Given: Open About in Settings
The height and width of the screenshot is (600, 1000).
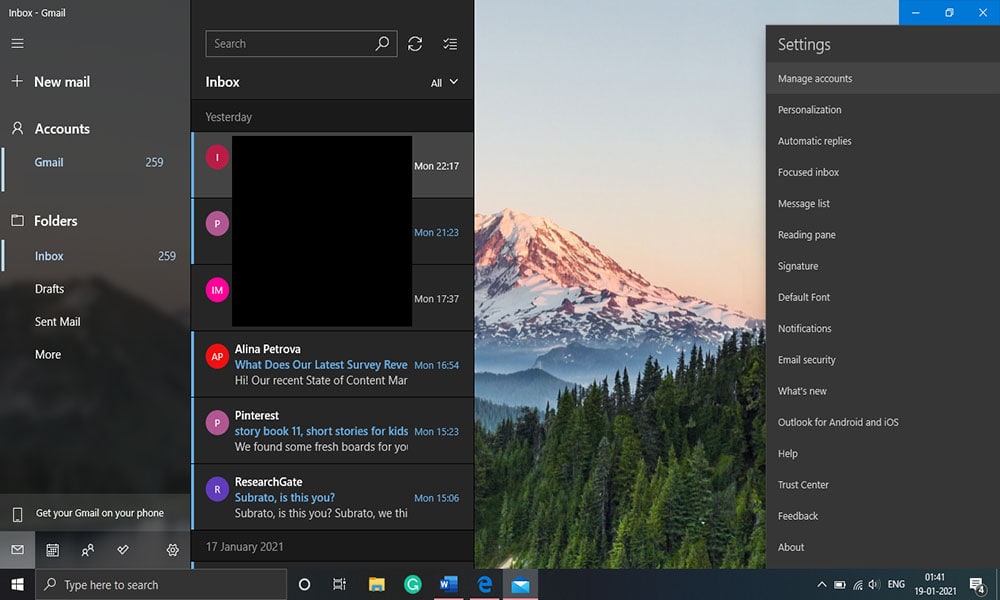Looking at the screenshot, I should pyautogui.click(x=883, y=547).
